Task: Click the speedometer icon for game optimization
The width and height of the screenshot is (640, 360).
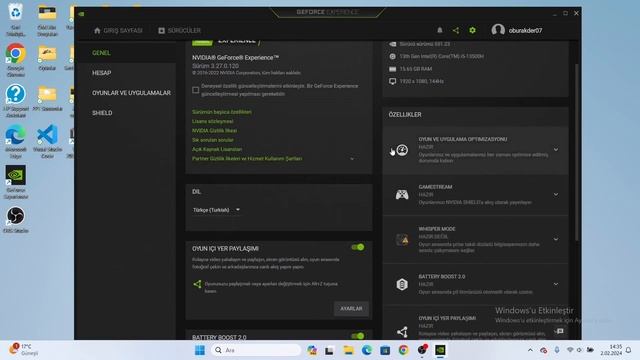Action: point(402,150)
